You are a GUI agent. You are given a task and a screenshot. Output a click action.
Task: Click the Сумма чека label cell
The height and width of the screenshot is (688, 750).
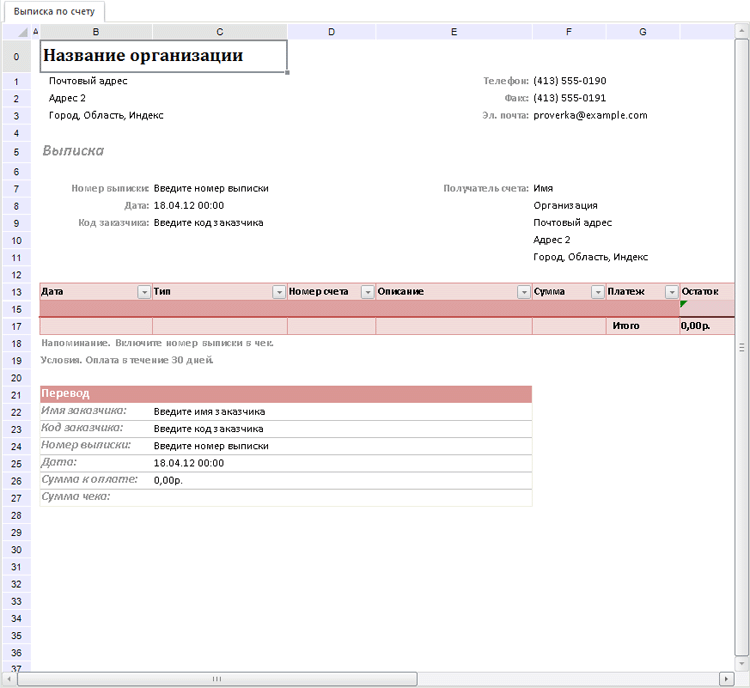tap(76, 497)
